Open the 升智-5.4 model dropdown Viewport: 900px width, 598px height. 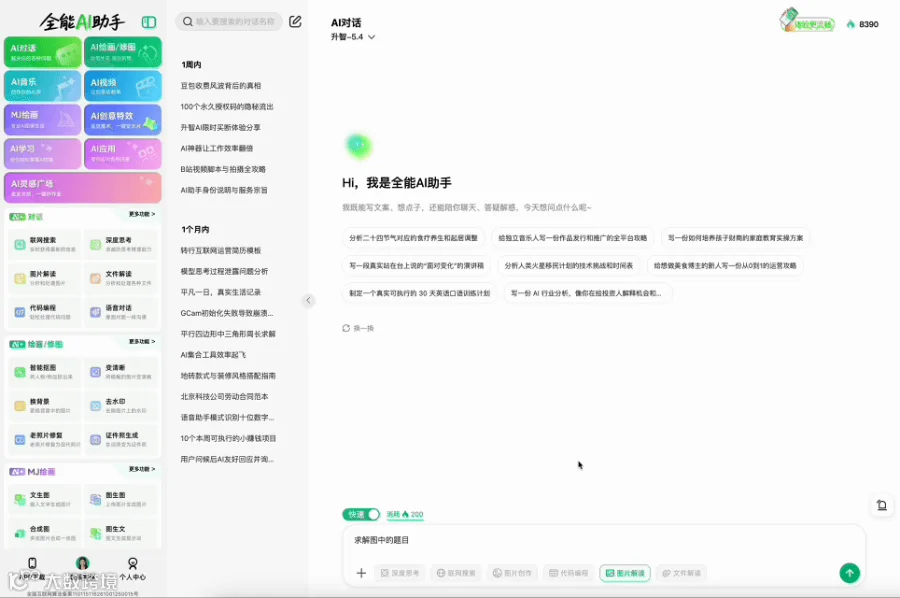[x=353, y=37]
